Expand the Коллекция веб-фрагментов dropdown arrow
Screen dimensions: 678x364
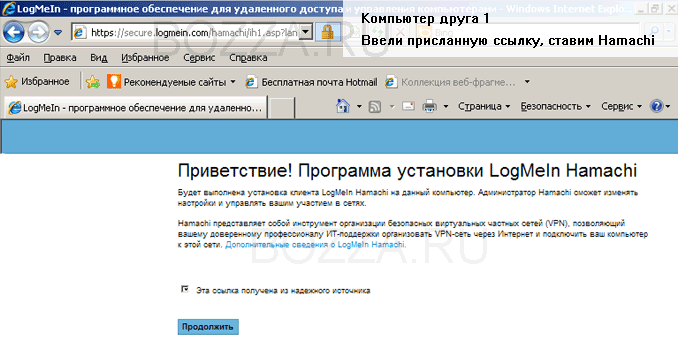coord(527,81)
